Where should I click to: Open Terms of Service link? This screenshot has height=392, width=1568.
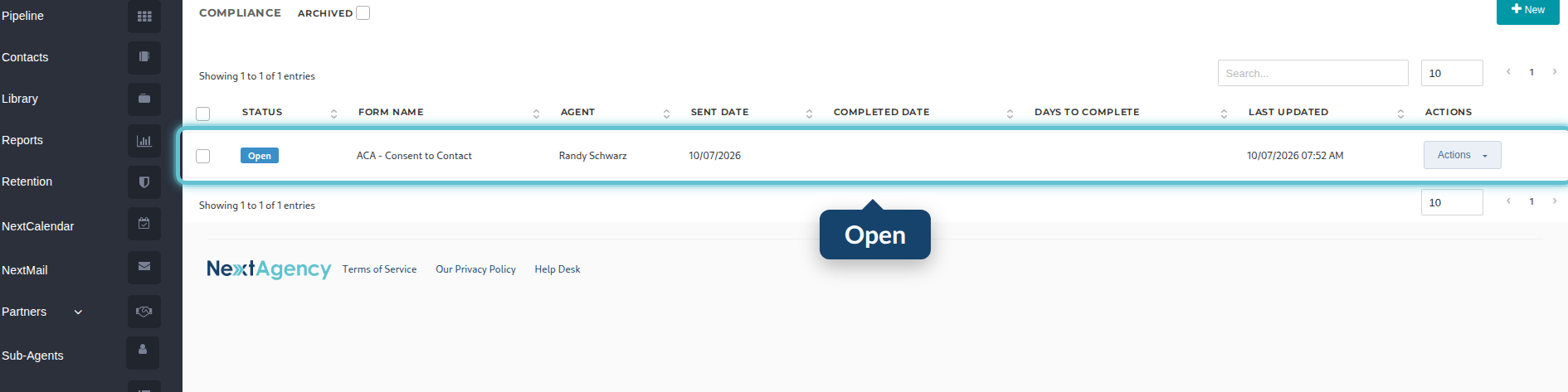379,269
